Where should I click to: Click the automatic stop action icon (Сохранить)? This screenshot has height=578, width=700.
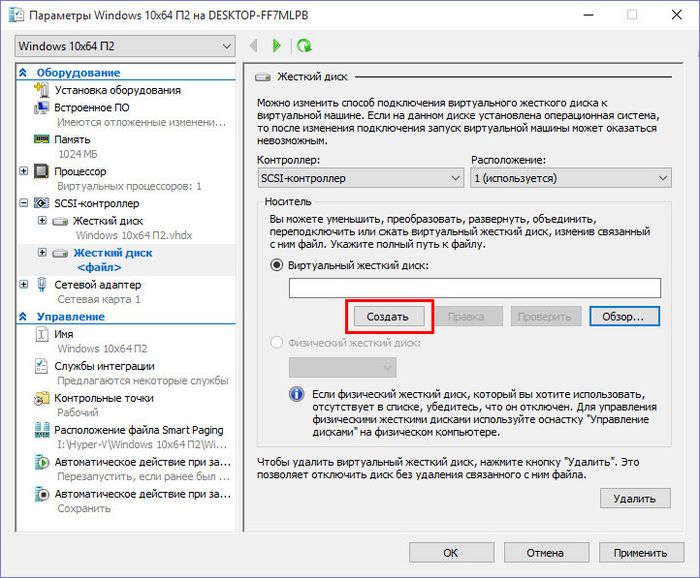point(42,494)
